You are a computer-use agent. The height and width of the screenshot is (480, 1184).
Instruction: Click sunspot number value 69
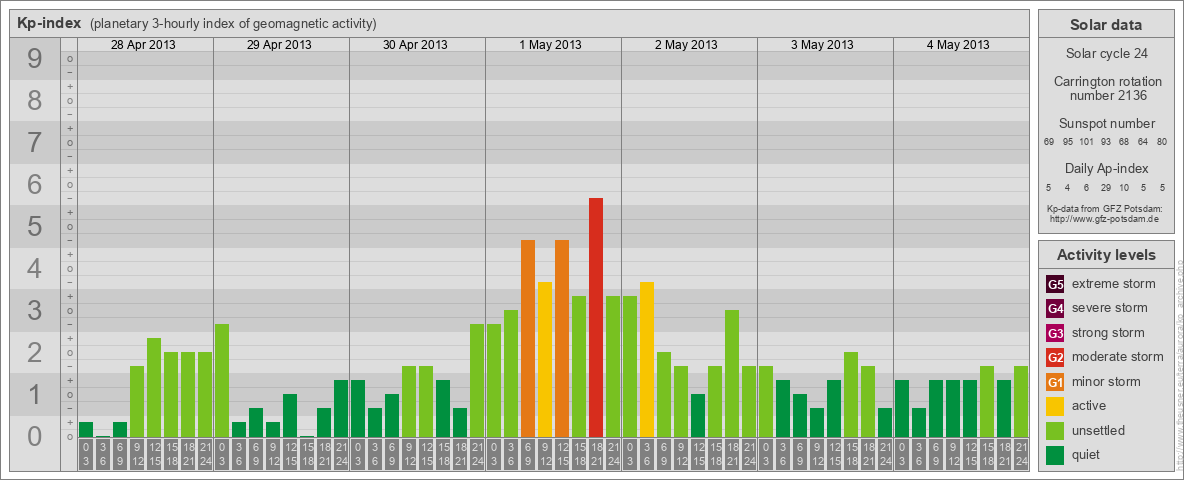1049,141
